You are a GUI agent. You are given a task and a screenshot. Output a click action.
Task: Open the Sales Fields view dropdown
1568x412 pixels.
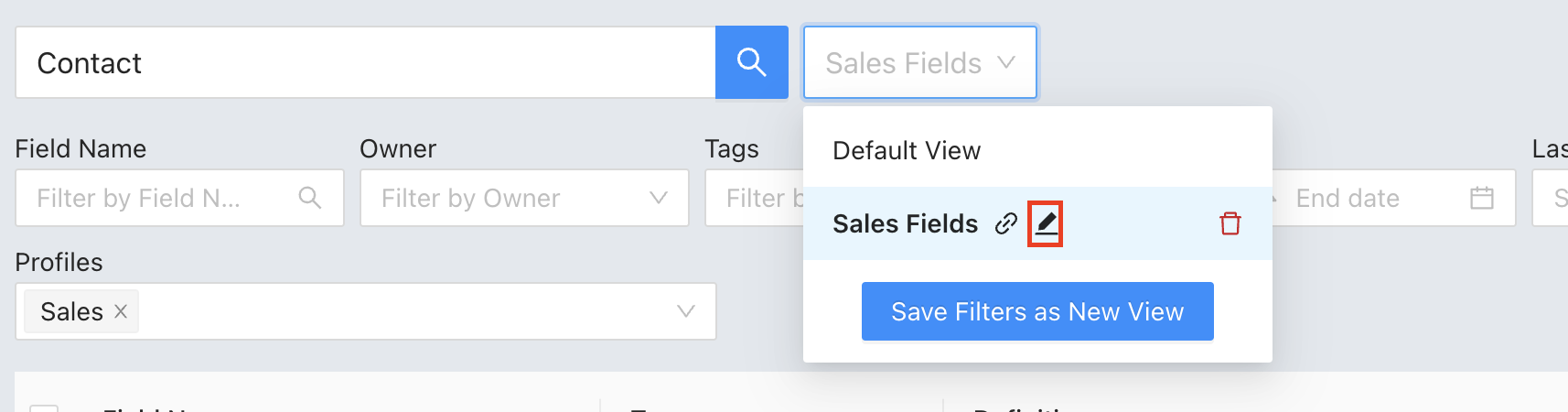click(x=920, y=62)
